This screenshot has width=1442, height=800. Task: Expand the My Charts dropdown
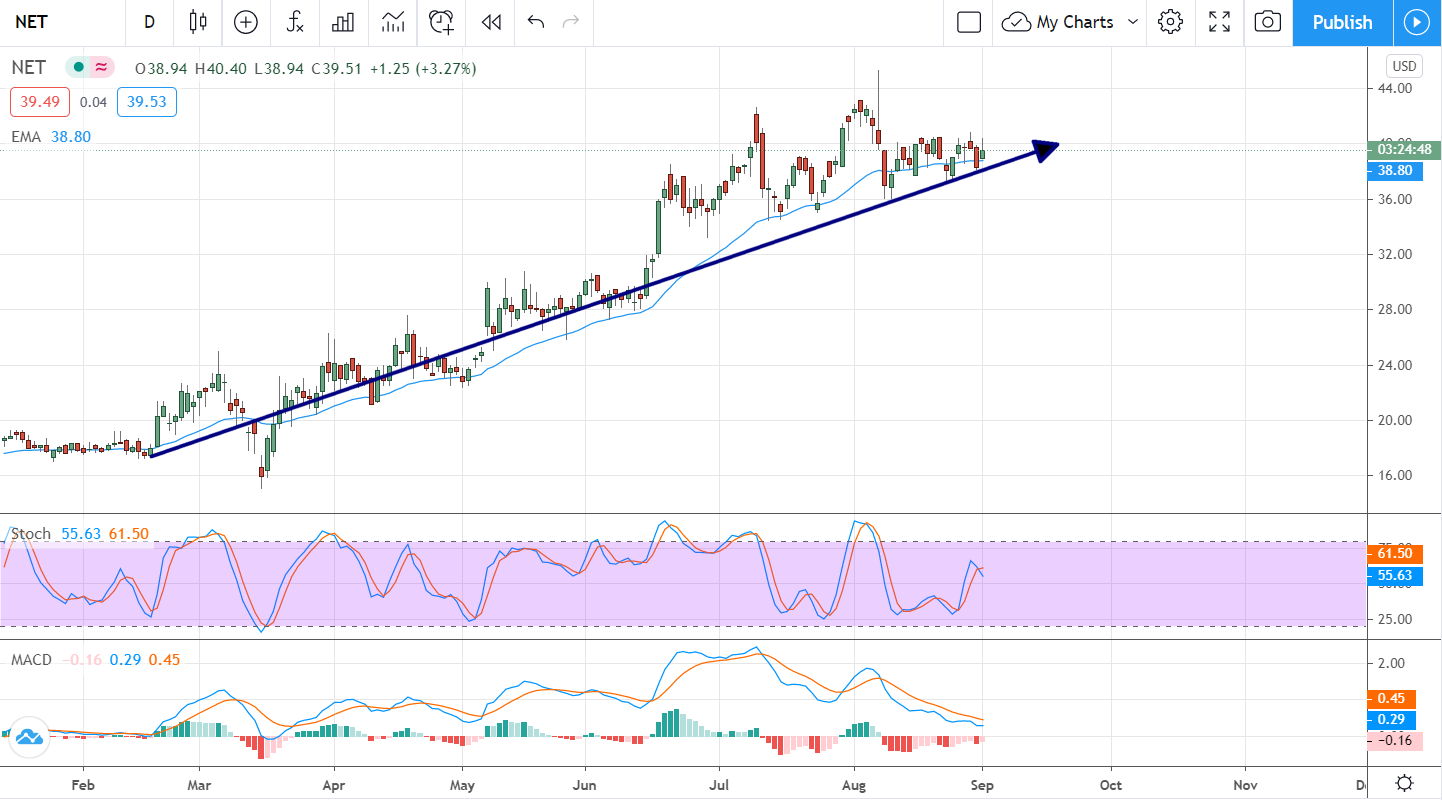[x=1069, y=22]
